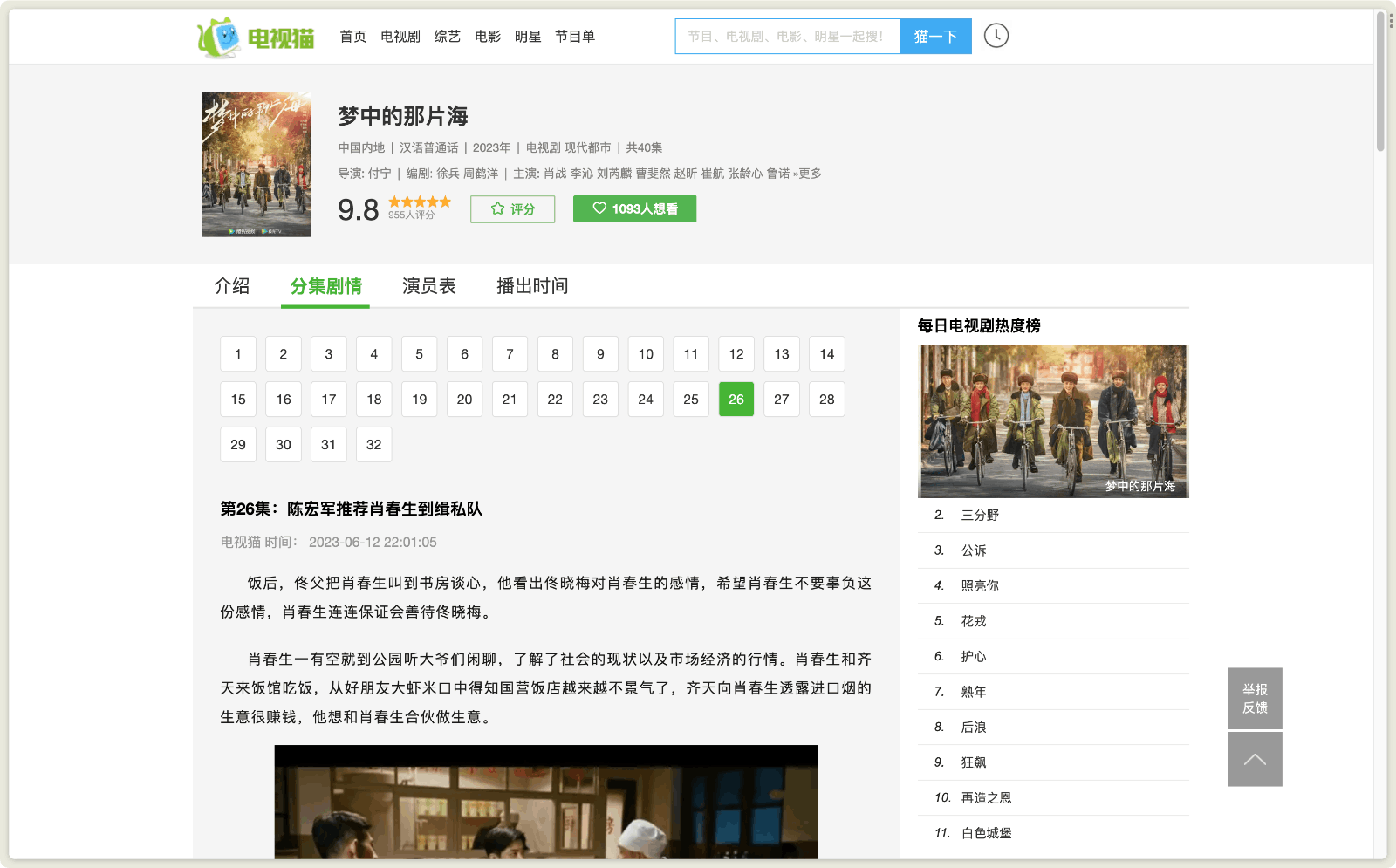This screenshot has height=868, width=1396.
Task: Expand the cast list via »更多
Action: click(x=807, y=174)
